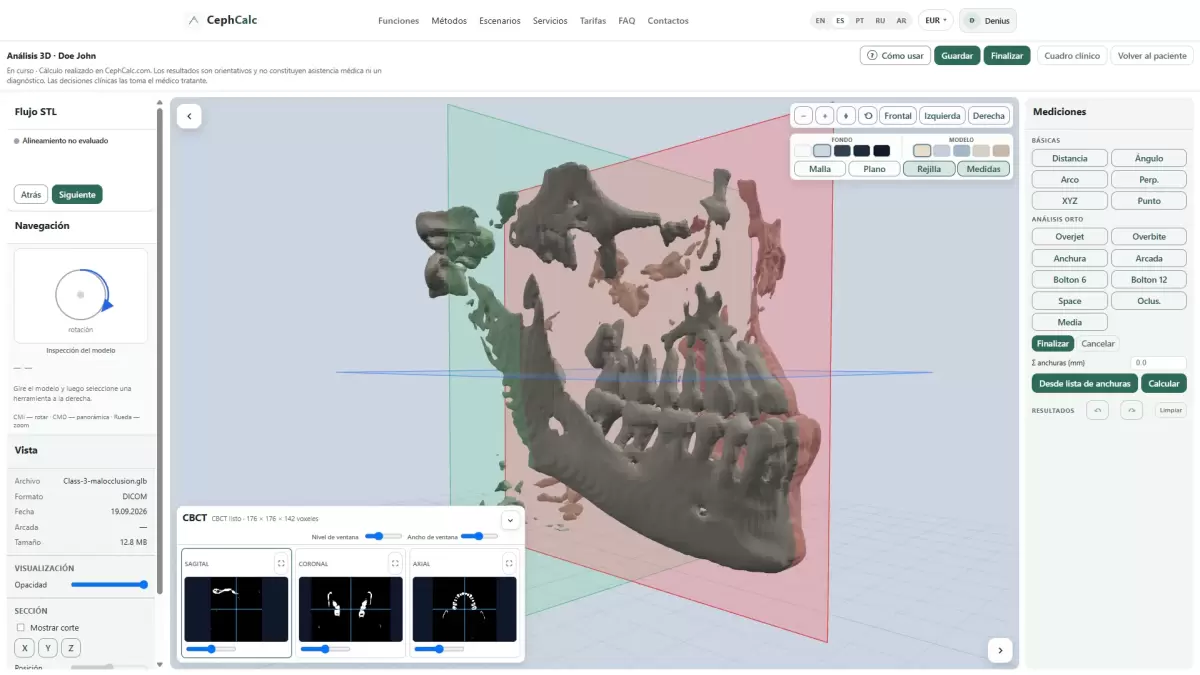
Task: Zoom in with the plus button
Action: [824, 116]
